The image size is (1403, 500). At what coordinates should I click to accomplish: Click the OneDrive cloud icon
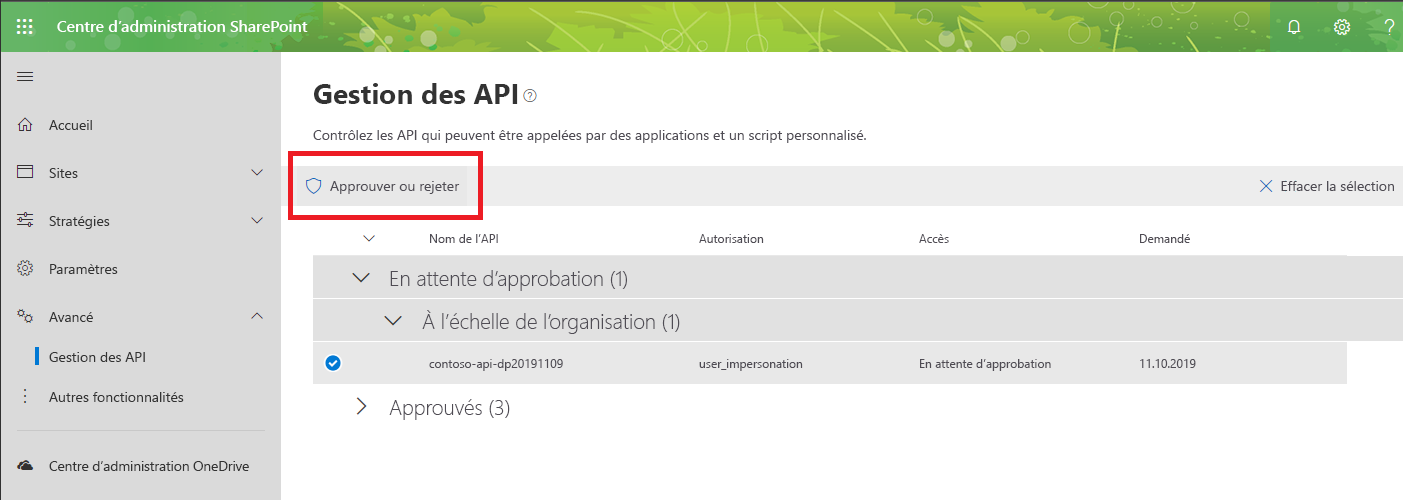click(x=26, y=466)
